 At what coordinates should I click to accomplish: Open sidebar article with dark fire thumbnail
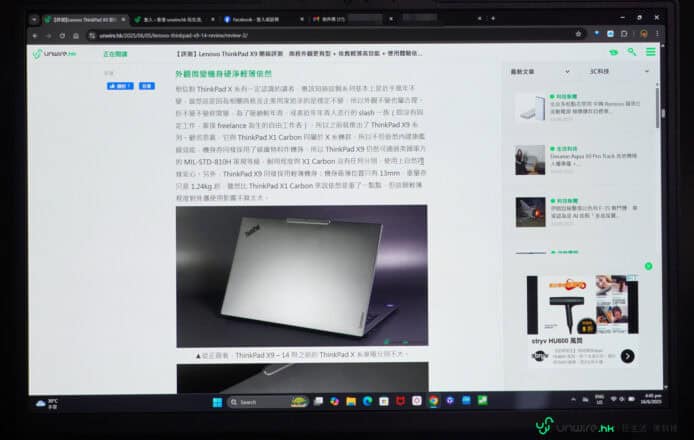(530, 212)
